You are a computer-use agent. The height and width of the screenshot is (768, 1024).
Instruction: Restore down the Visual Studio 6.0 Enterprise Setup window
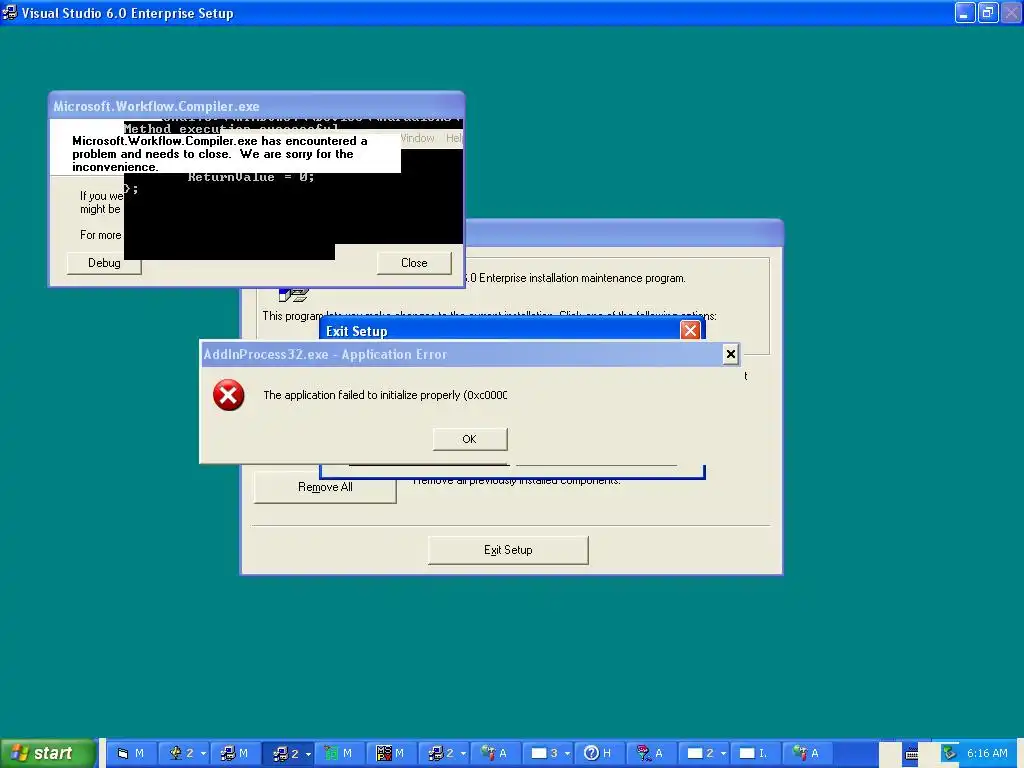click(987, 12)
